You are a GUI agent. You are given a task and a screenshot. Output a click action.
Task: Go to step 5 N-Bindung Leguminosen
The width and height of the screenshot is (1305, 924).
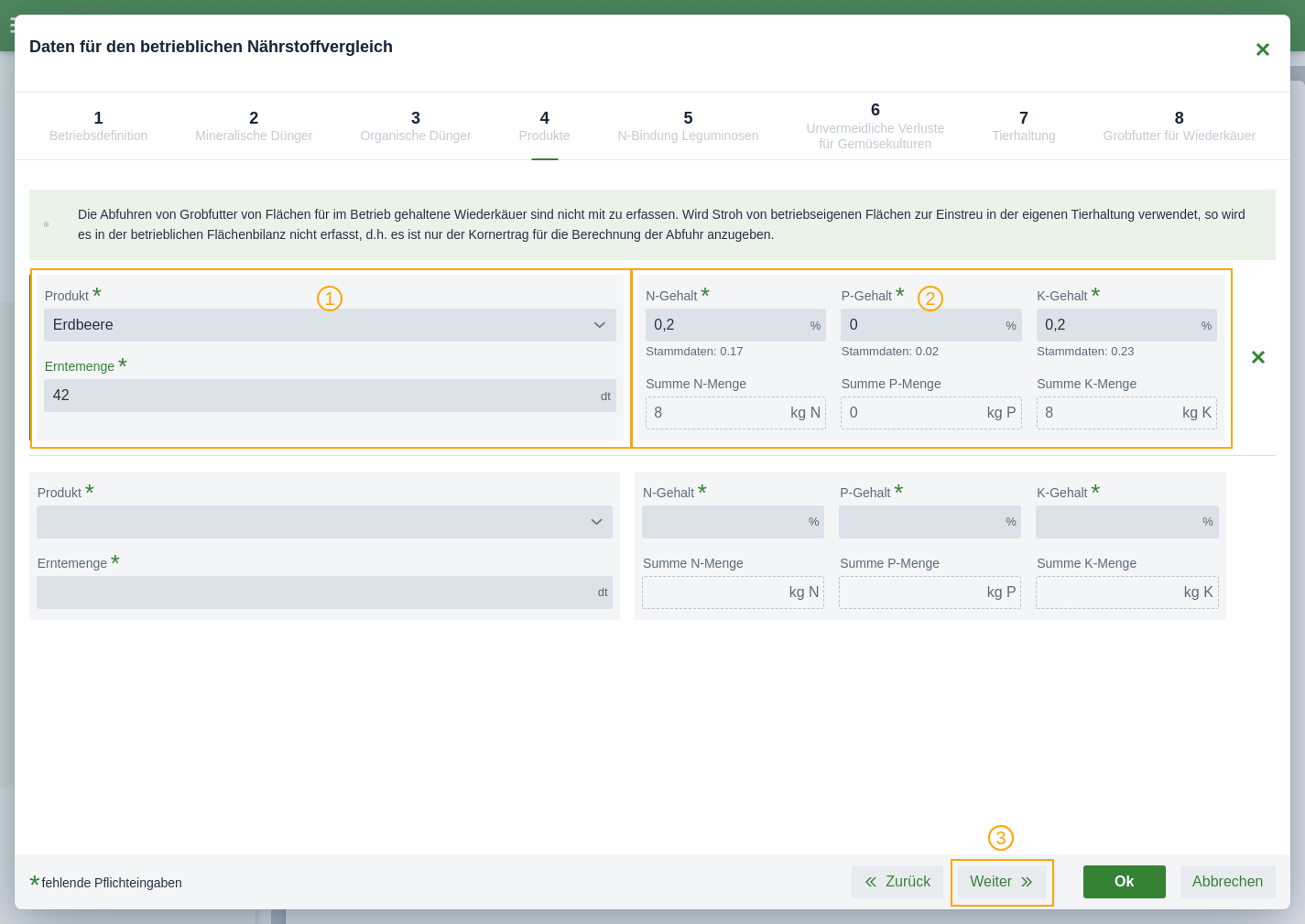click(x=688, y=126)
